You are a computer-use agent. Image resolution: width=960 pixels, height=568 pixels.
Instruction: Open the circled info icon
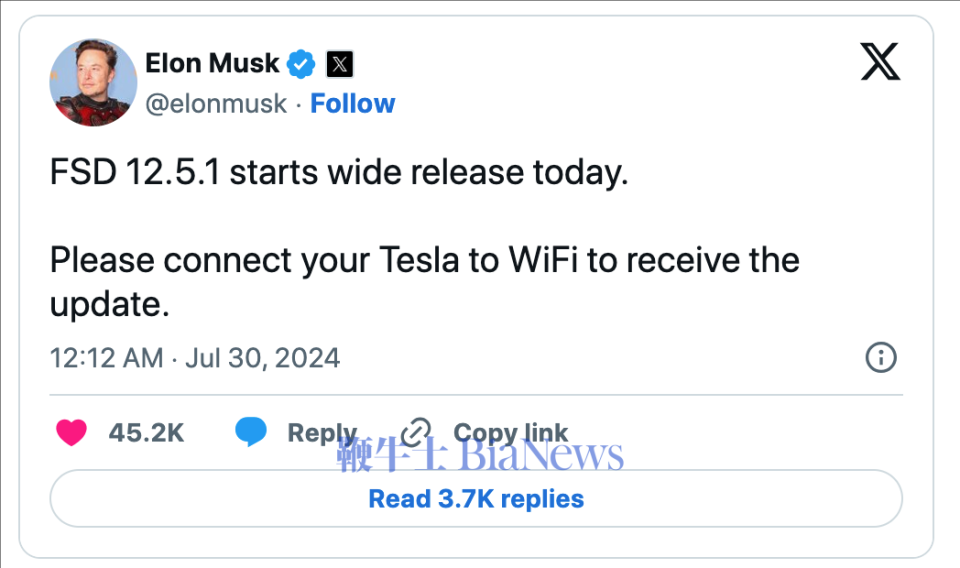880,357
